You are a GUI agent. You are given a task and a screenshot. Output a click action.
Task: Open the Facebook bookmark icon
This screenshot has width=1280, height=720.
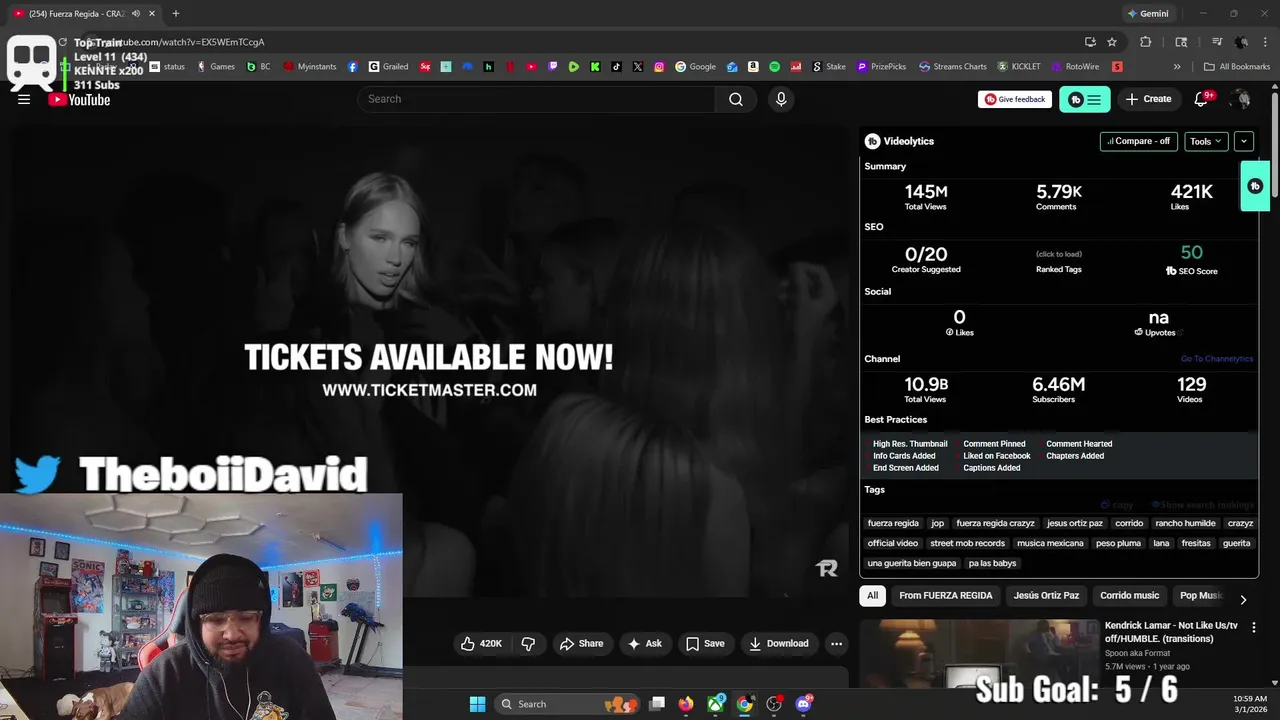[x=353, y=67]
